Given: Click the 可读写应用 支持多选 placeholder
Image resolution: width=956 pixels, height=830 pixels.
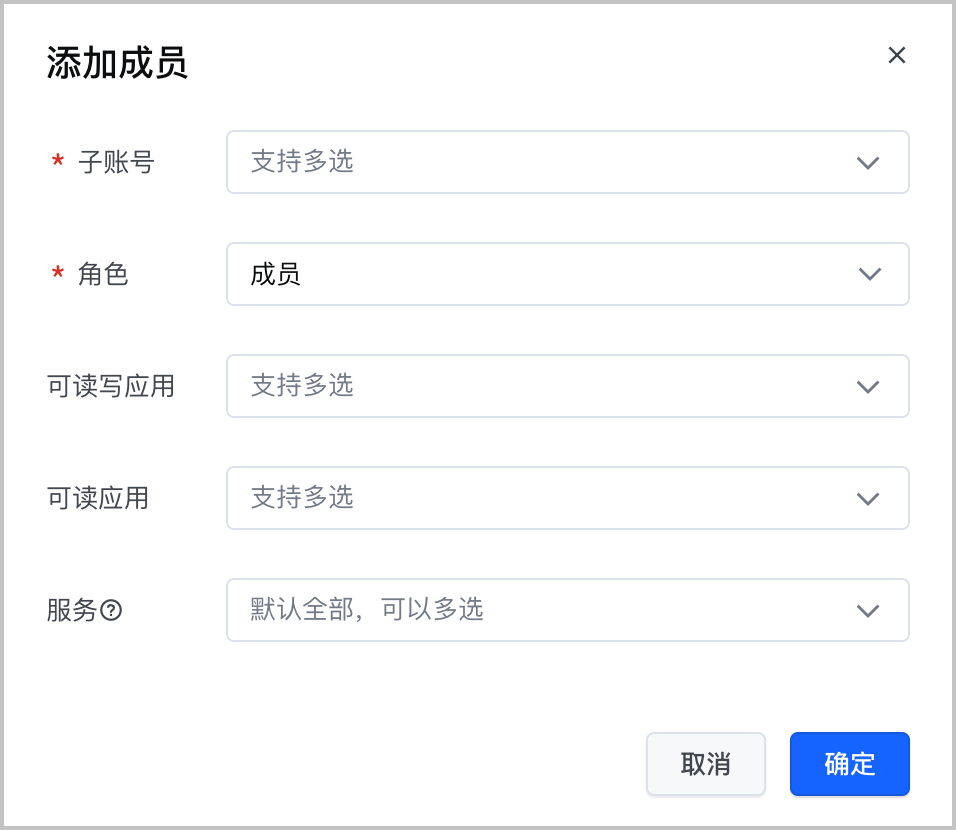Looking at the screenshot, I should (x=302, y=385).
